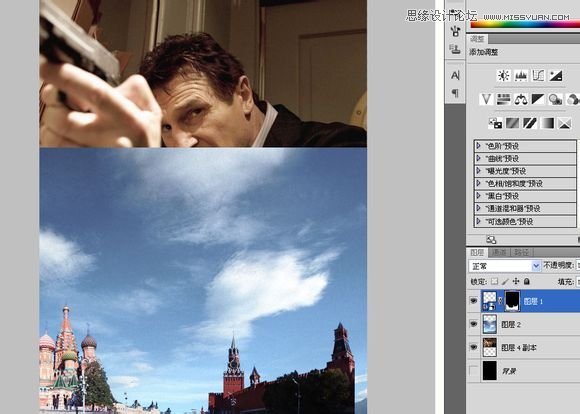Hide 图层 4 副本 with its eye icon
Image resolution: width=580 pixels, height=414 pixels.
coord(473,347)
